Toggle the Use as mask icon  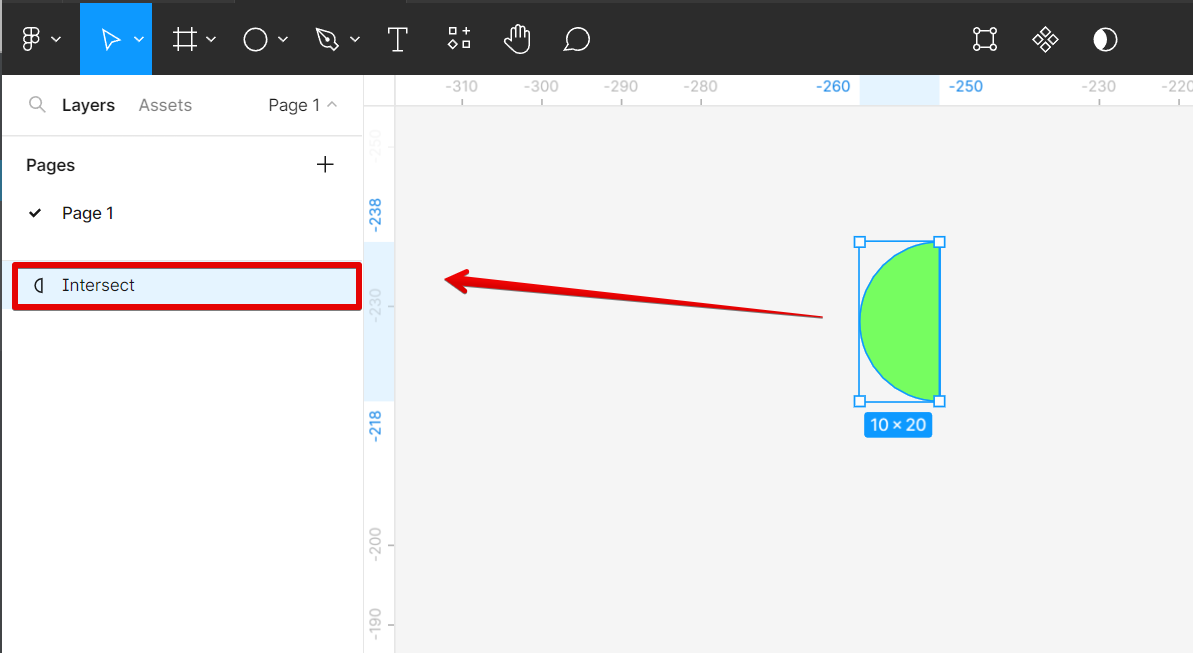(1105, 39)
